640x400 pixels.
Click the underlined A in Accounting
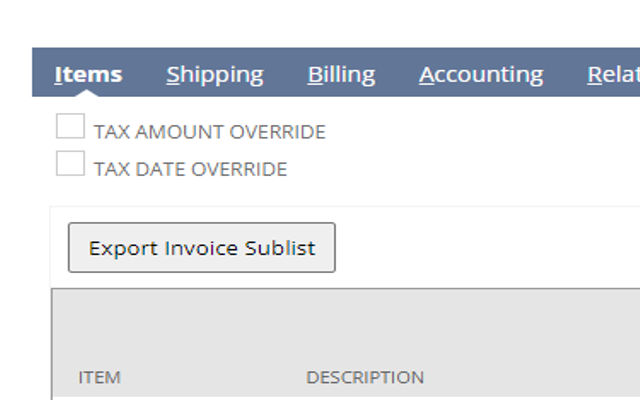tap(426, 75)
